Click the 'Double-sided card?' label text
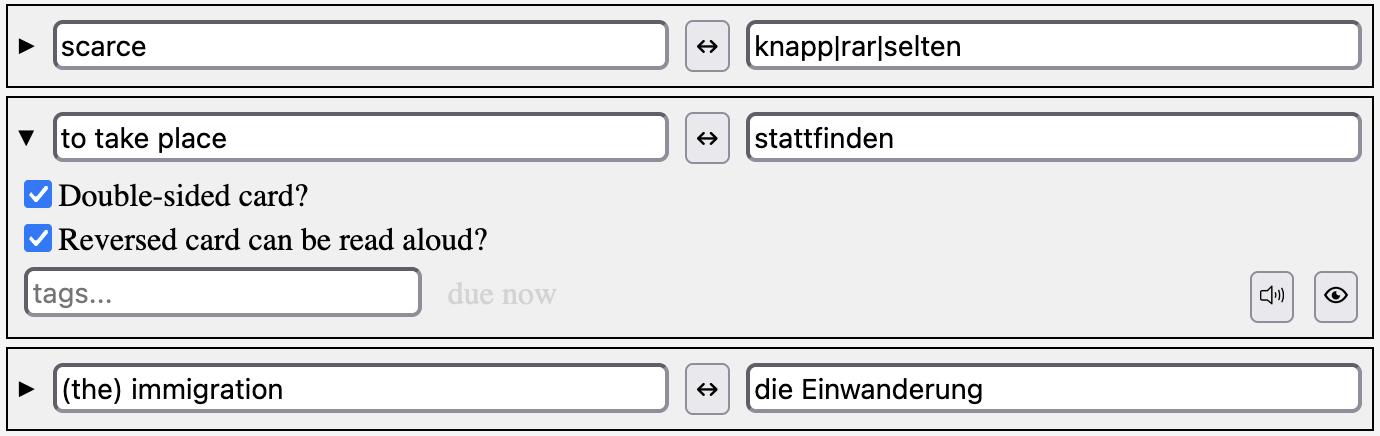1380x436 pixels. [183, 195]
